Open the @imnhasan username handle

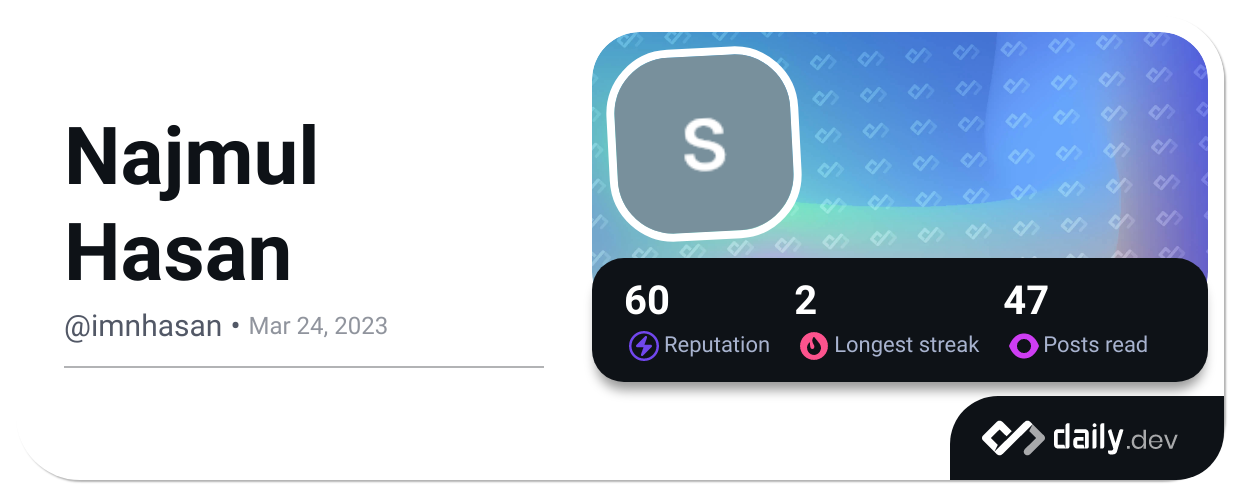pyautogui.click(x=143, y=326)
